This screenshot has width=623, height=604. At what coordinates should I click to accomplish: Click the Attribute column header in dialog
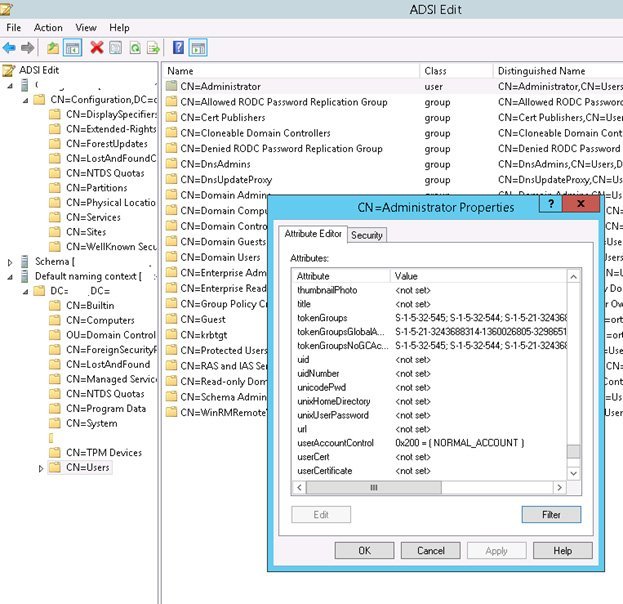[341, 276]
